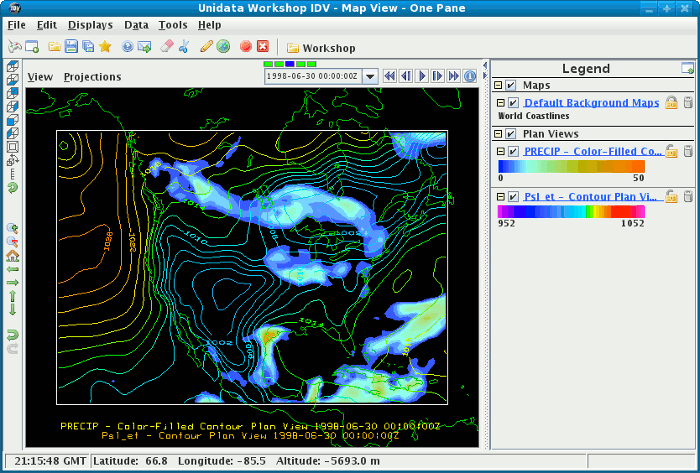Screen dimensions: 700x473
Task: Collapse the Maps legend section
Action: (498, 86)
